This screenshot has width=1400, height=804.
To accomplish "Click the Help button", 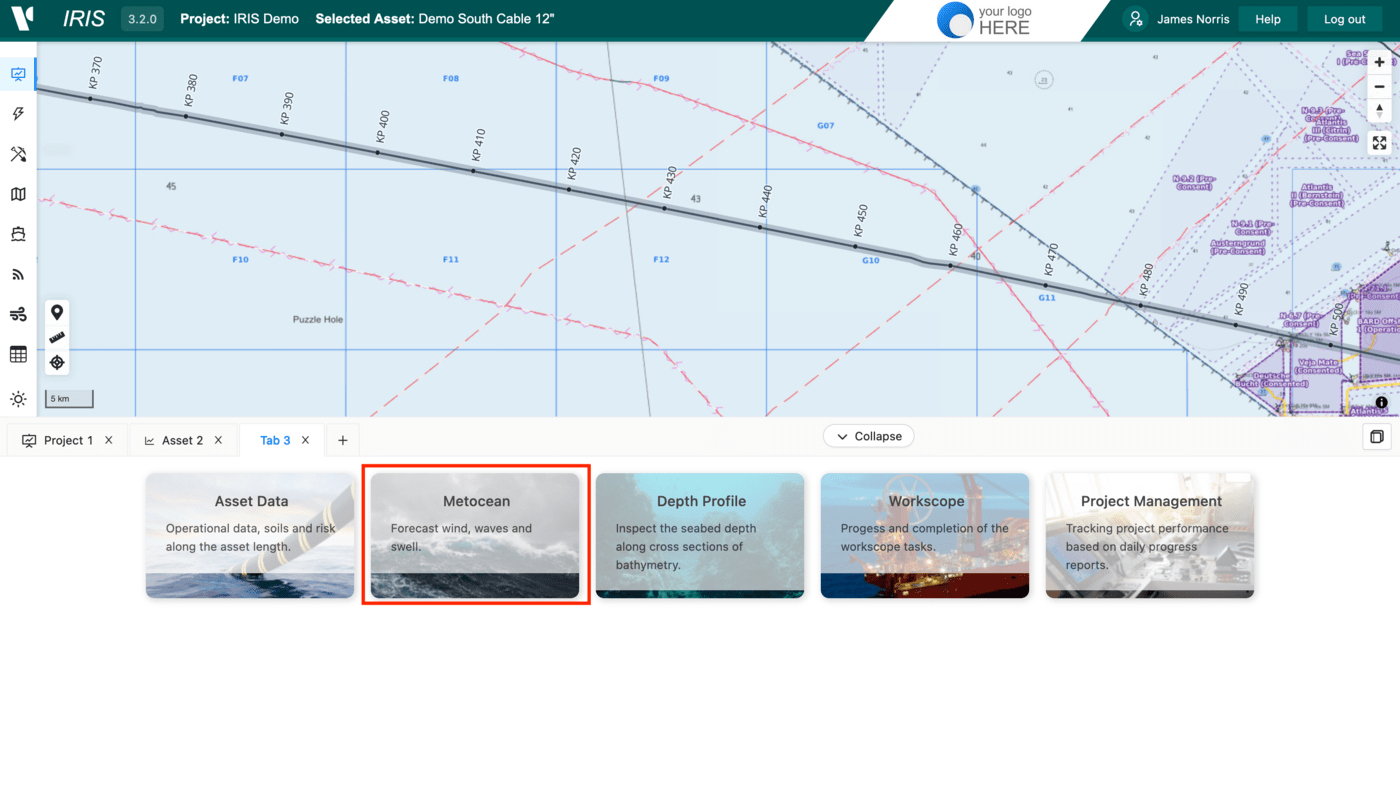I will (x=1268, y=19).
